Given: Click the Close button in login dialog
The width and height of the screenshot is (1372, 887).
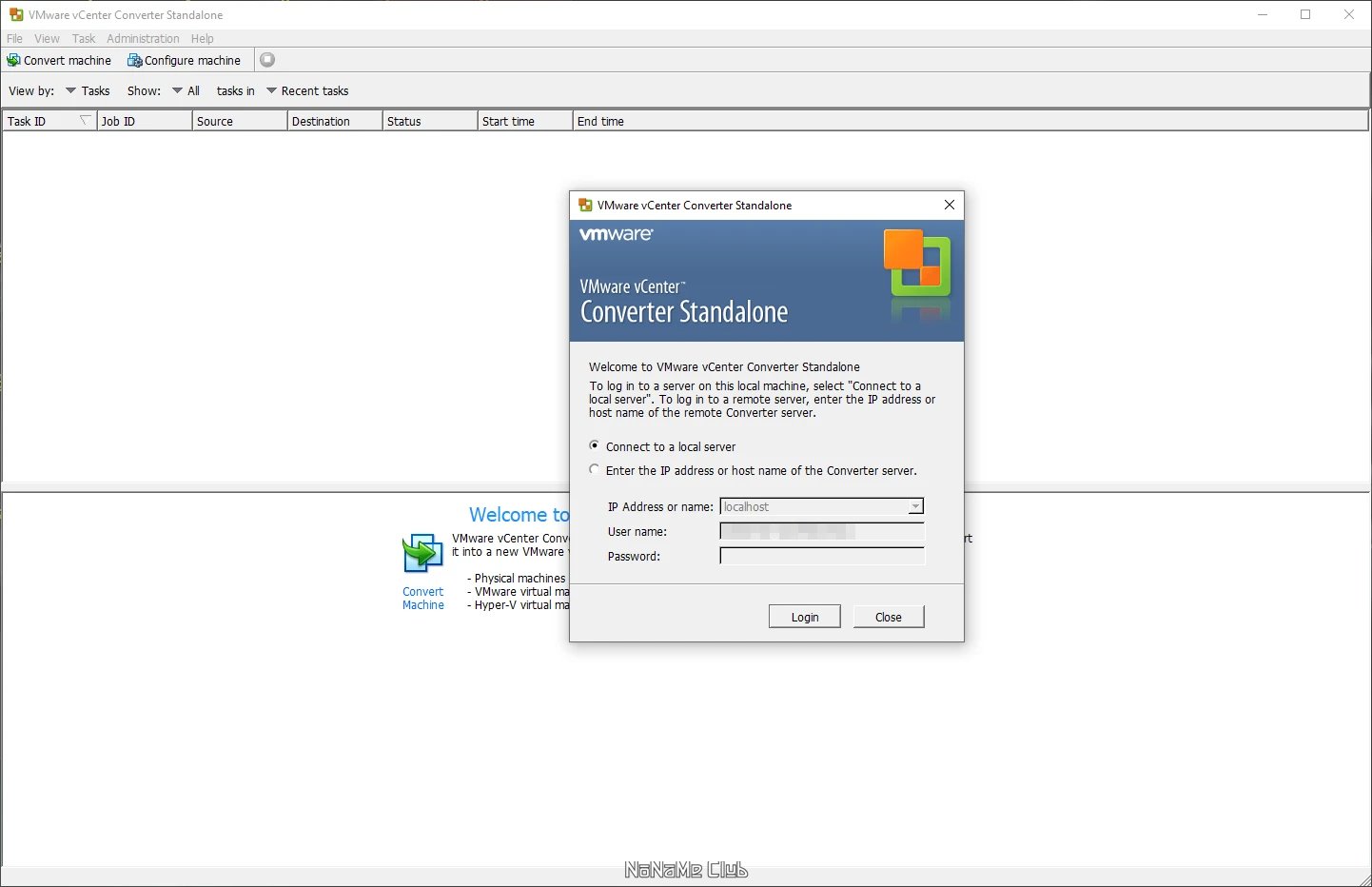Looking at the screenshot, I should 889,617.
